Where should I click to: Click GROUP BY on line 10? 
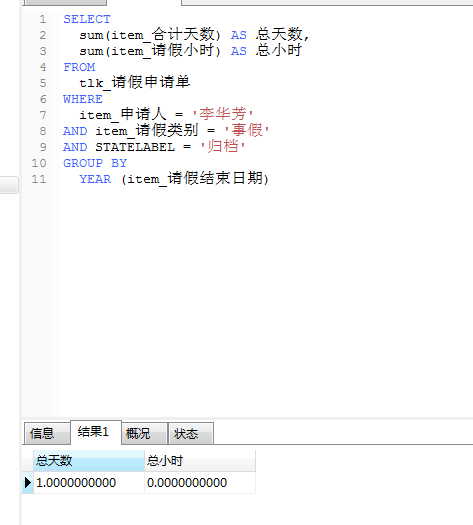click(x=95, y=163)
